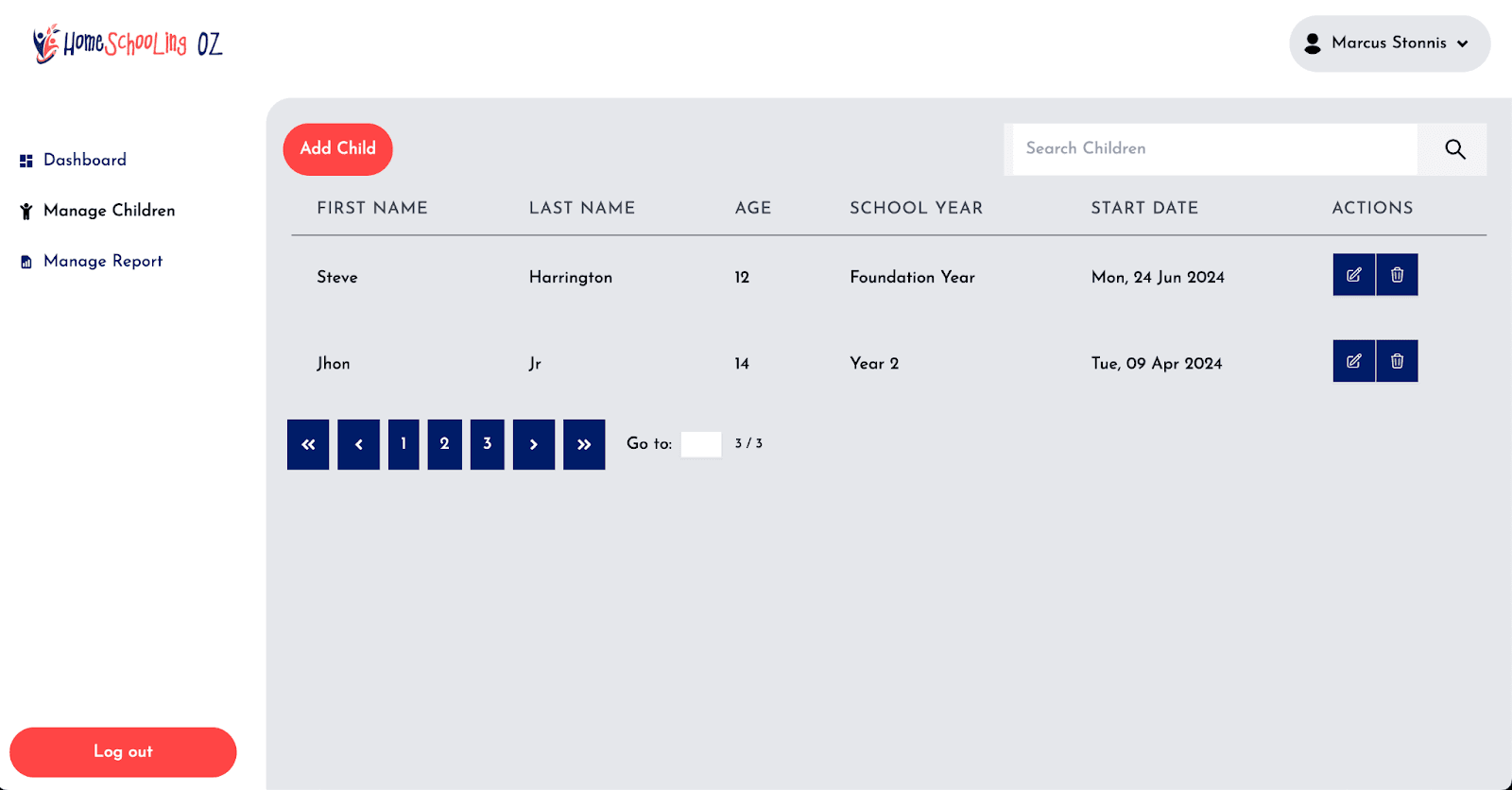This screenshot has height=790, width=1512.
Task: Go to previous page with left arrow
Action: click(x=359, y=444)
